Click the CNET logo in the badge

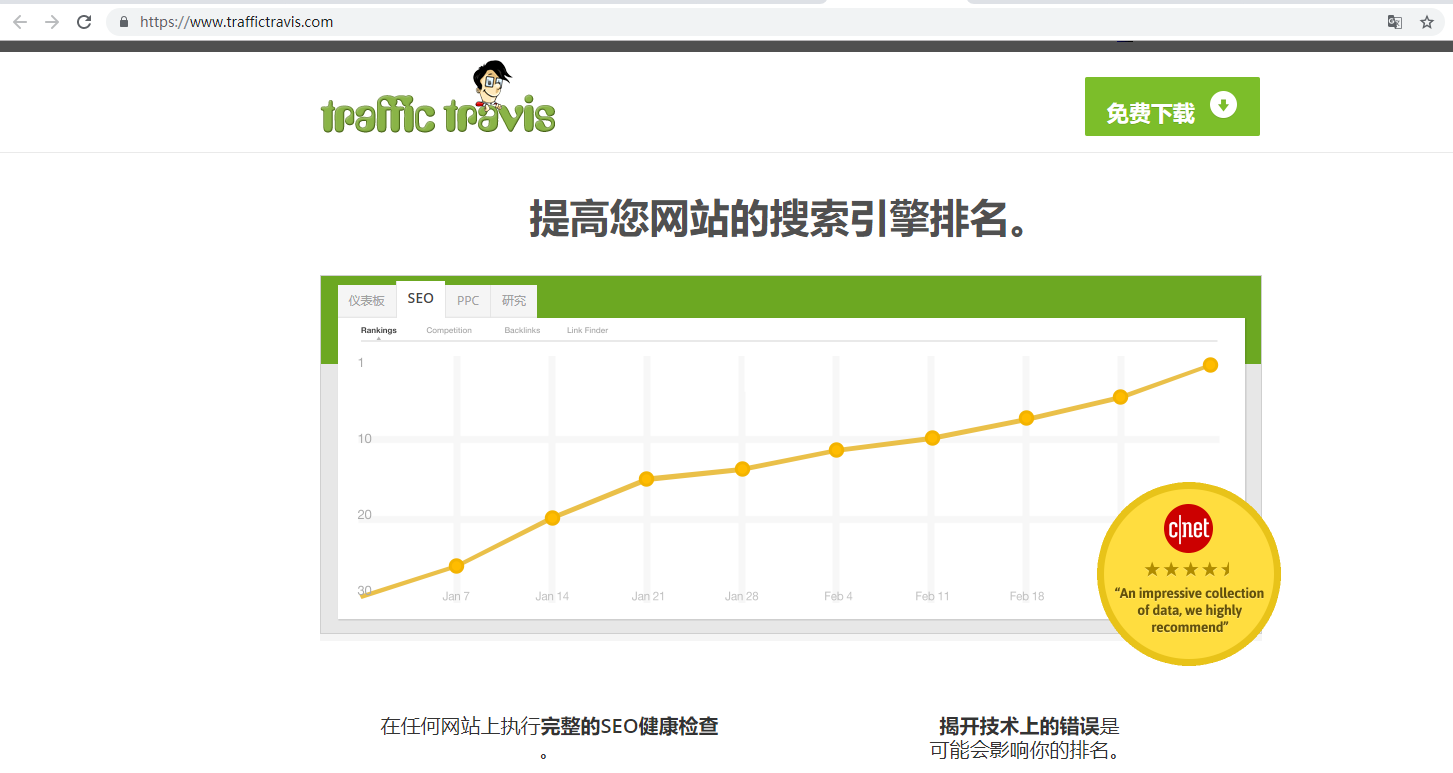(x=1188, y=529)
